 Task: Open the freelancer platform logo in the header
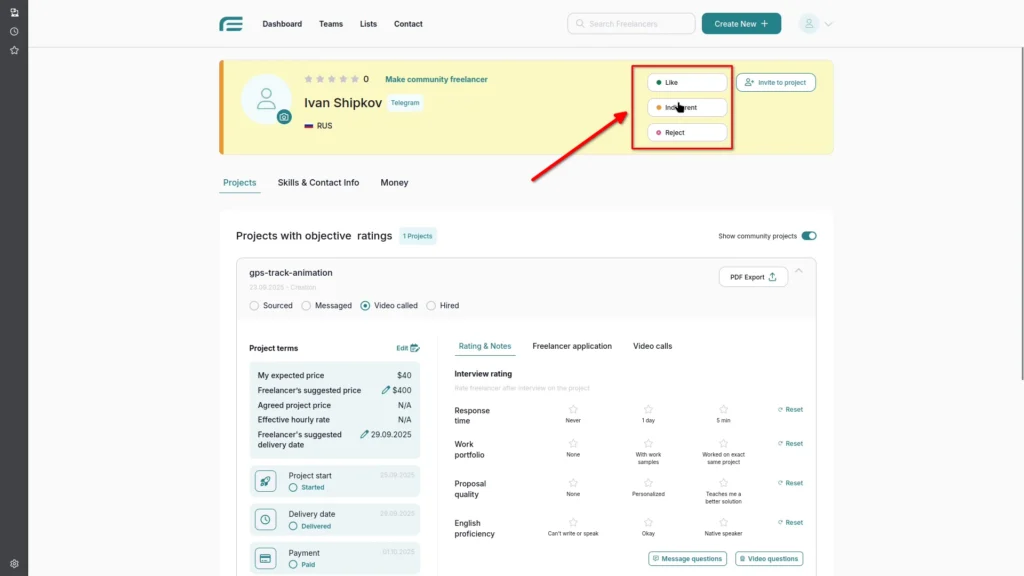231,23
